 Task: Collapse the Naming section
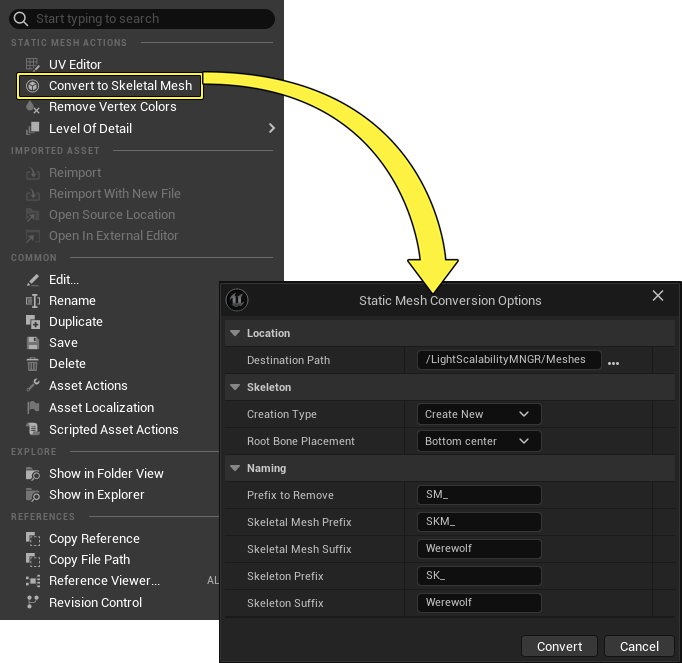click(x=235, y=468)
